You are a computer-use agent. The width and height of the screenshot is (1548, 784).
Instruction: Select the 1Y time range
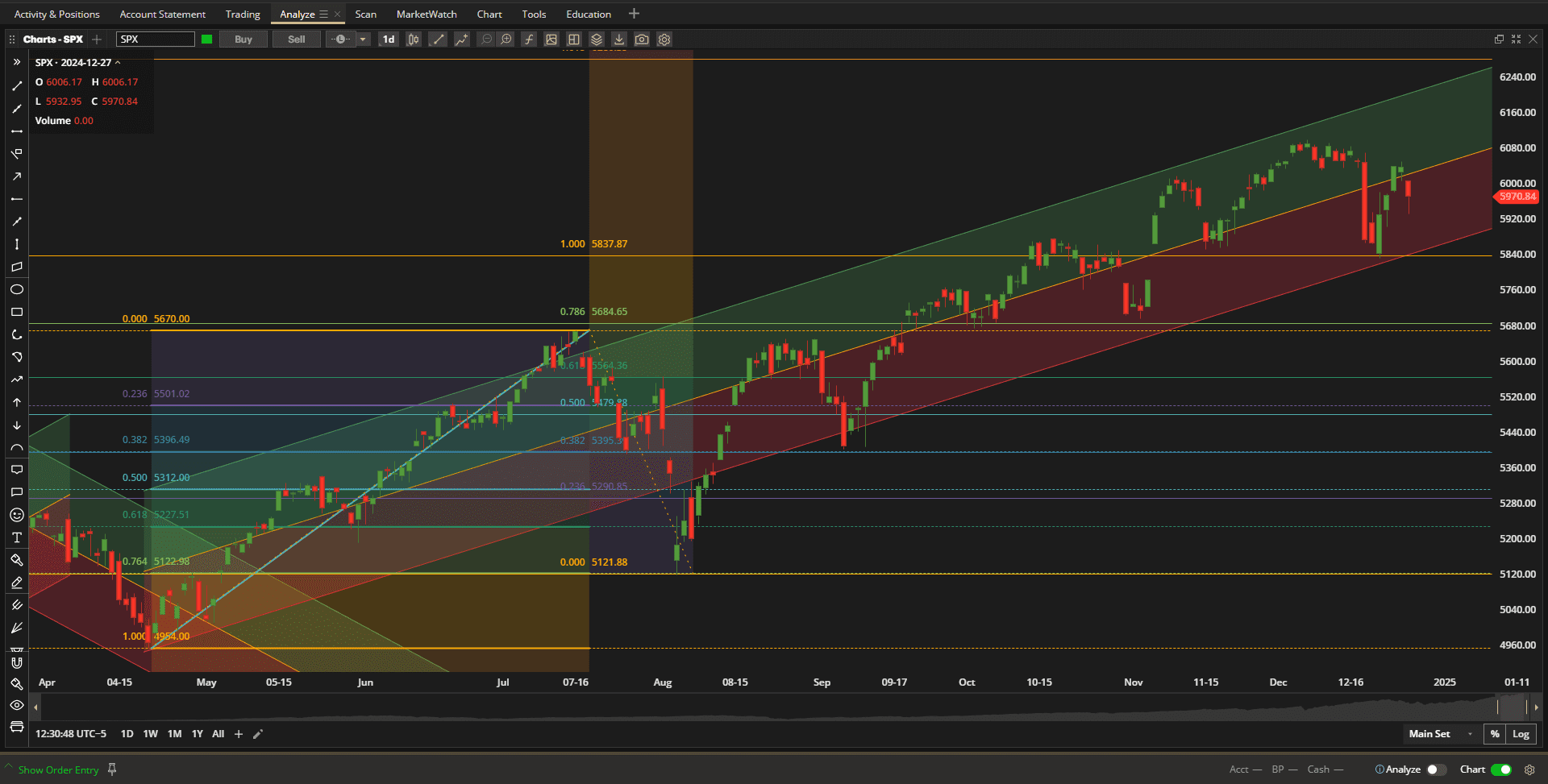pyautogui.click(x=198, y=734)
